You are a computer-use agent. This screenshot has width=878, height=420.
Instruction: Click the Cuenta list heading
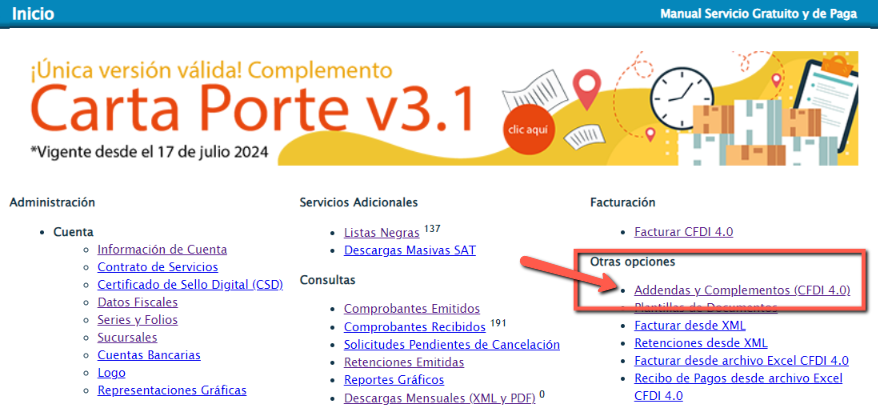tap(73, 232)
